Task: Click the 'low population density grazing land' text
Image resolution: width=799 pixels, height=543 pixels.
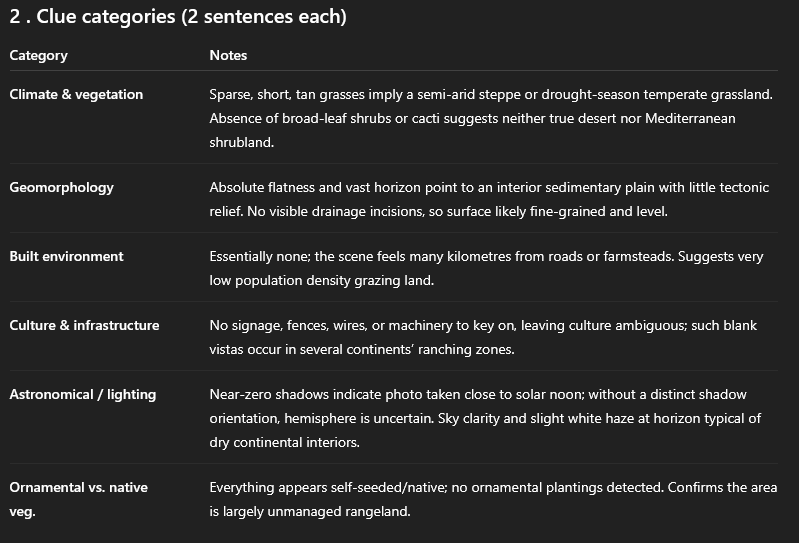Action: coord(322,280)
